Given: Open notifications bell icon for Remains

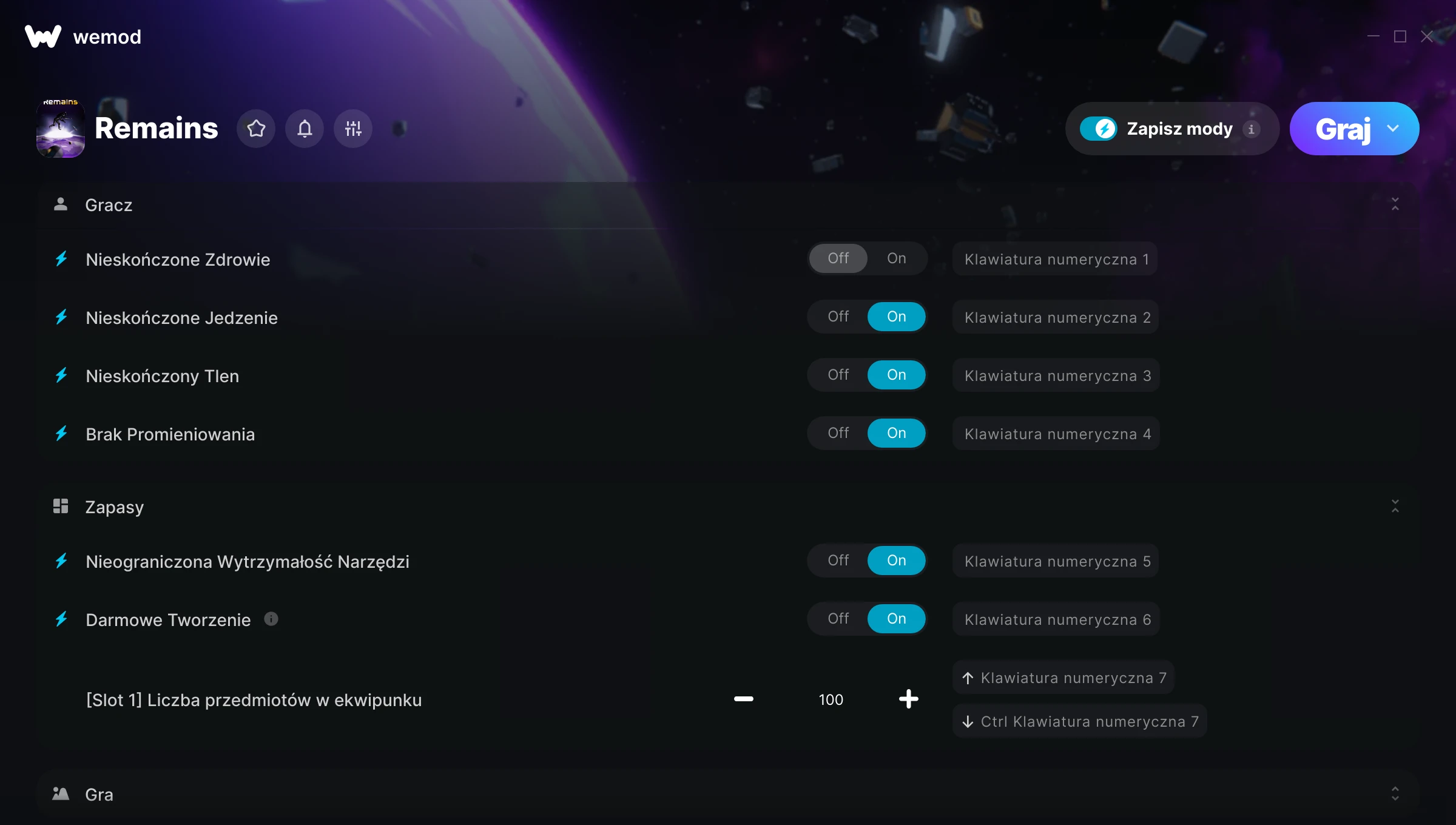Looking at the screenshot, I should coord(305,129).
